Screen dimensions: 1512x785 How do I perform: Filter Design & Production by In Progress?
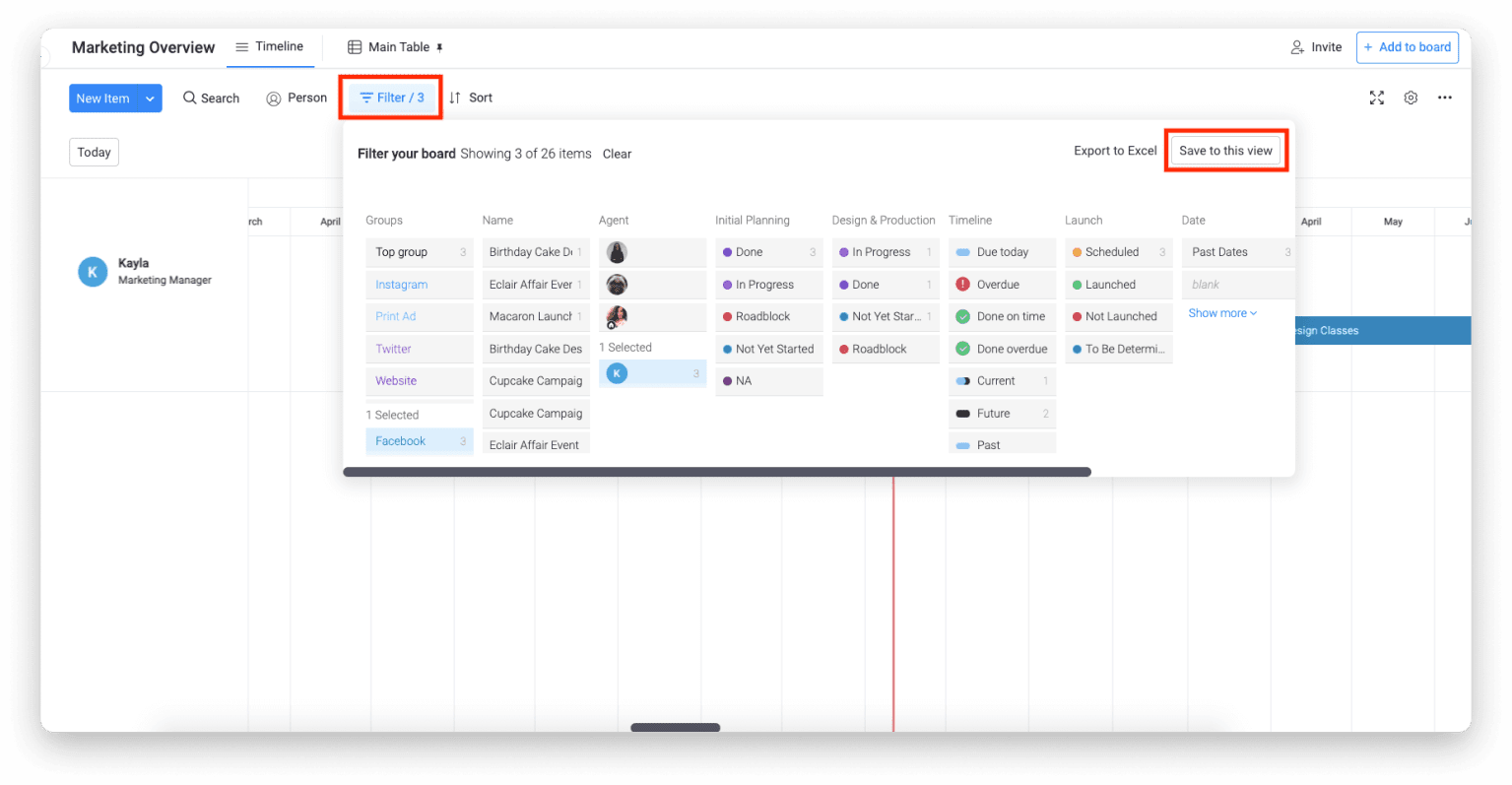tap(886, 252)
